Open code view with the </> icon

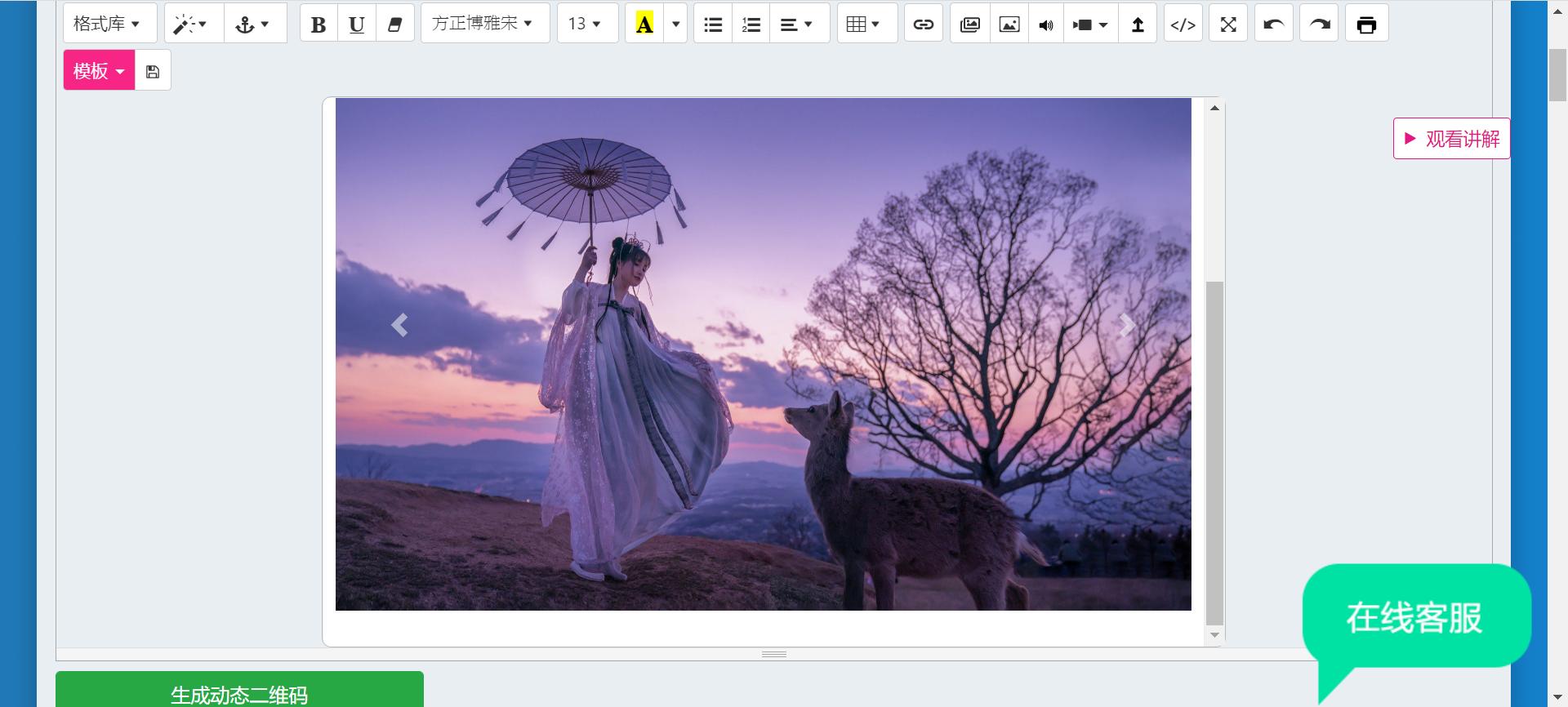tap(1183, 24)
